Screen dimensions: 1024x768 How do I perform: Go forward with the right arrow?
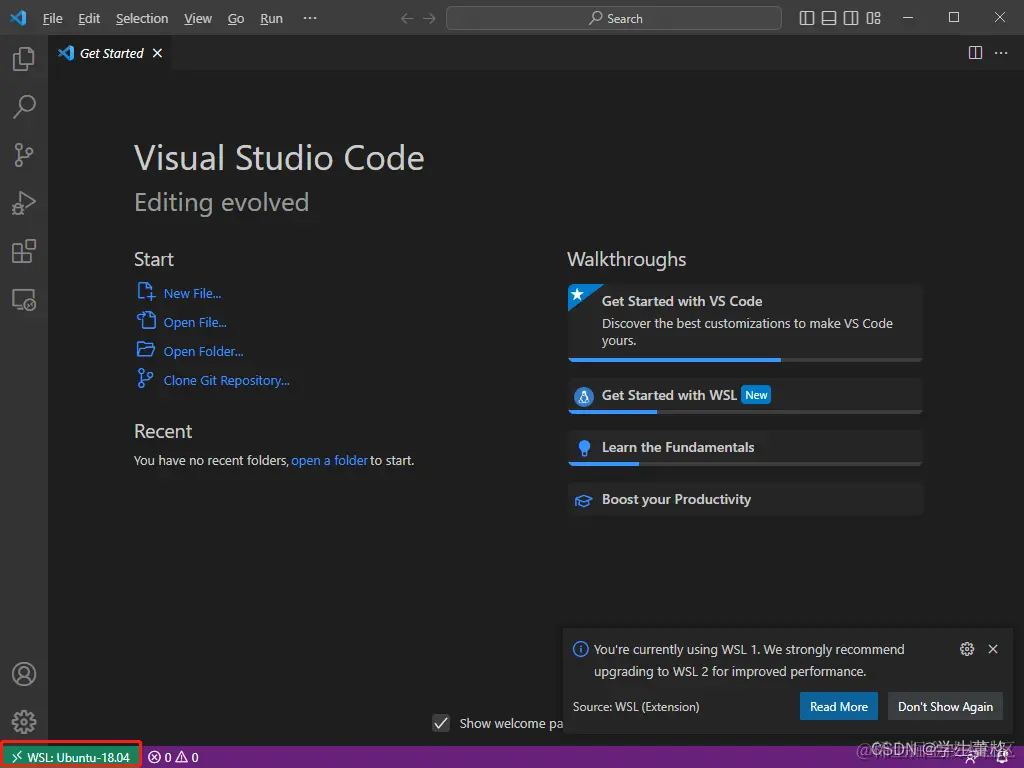(x=429, y=18)
